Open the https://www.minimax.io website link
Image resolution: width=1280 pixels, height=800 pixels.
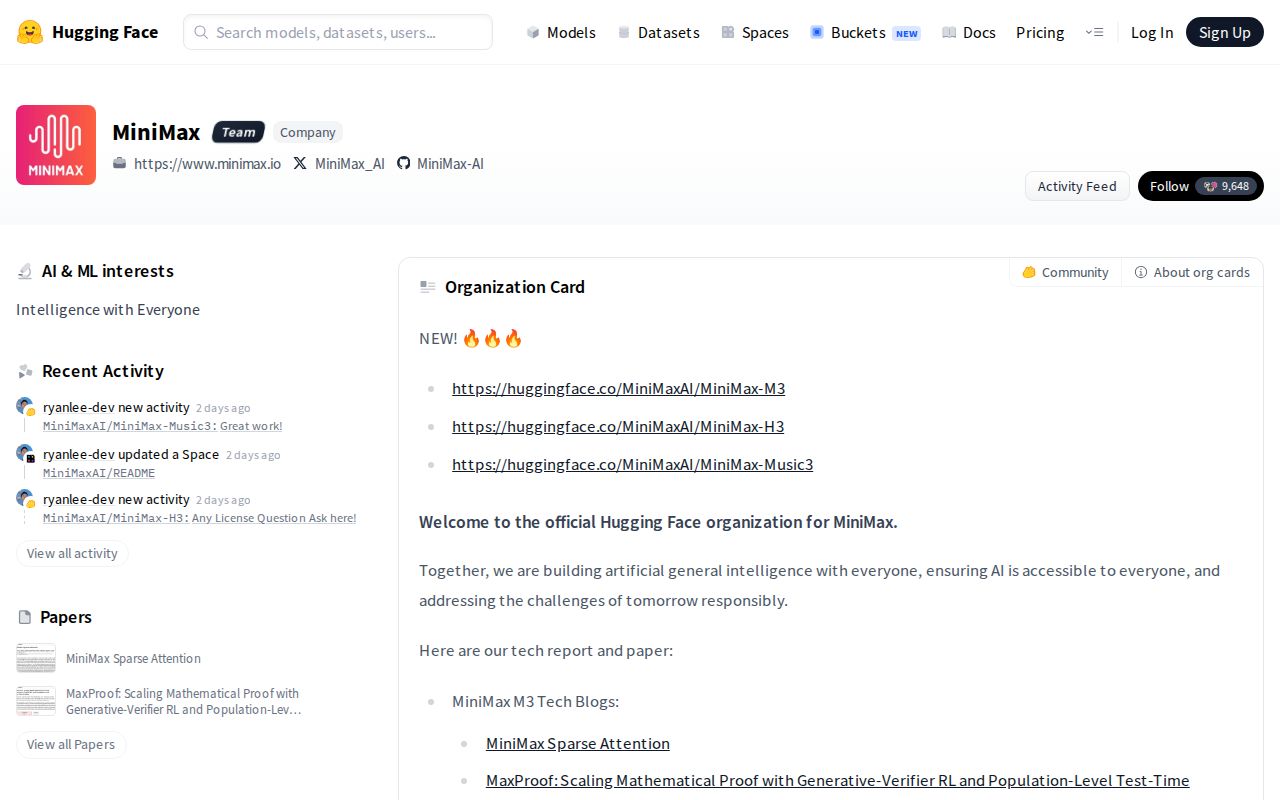pos(207,163)
